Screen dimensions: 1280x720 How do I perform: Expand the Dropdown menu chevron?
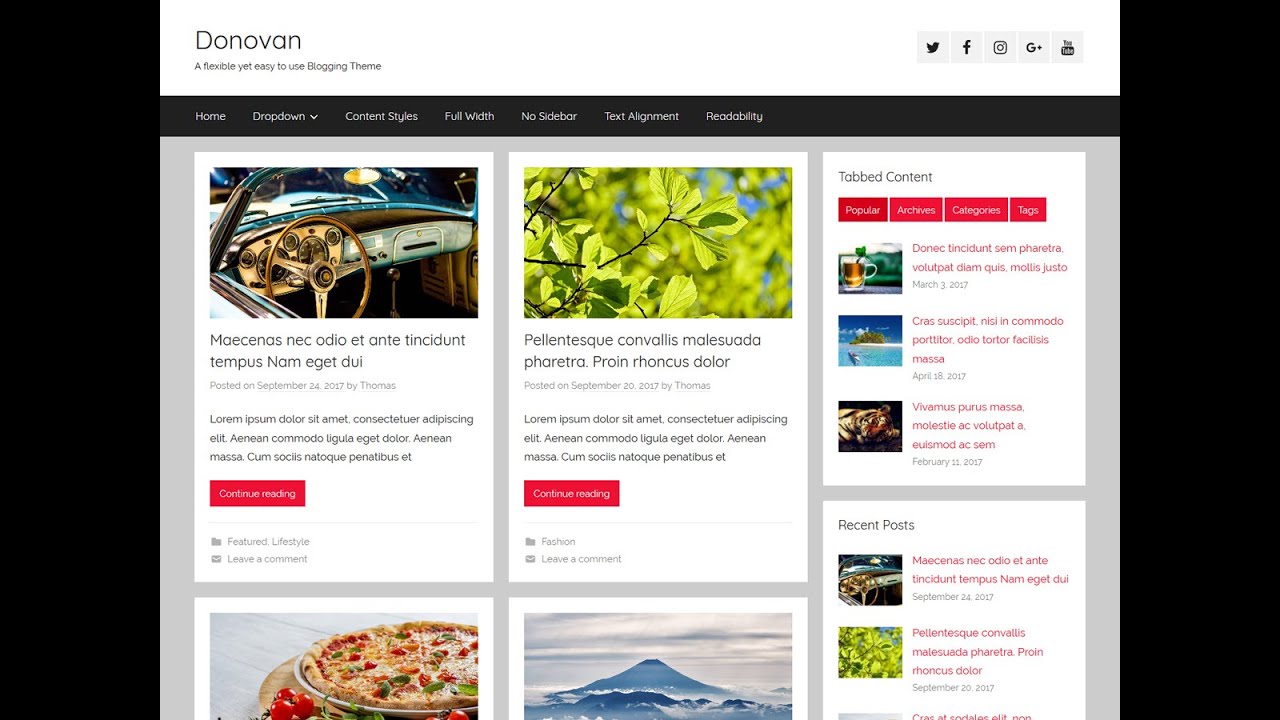click(314, 117)
